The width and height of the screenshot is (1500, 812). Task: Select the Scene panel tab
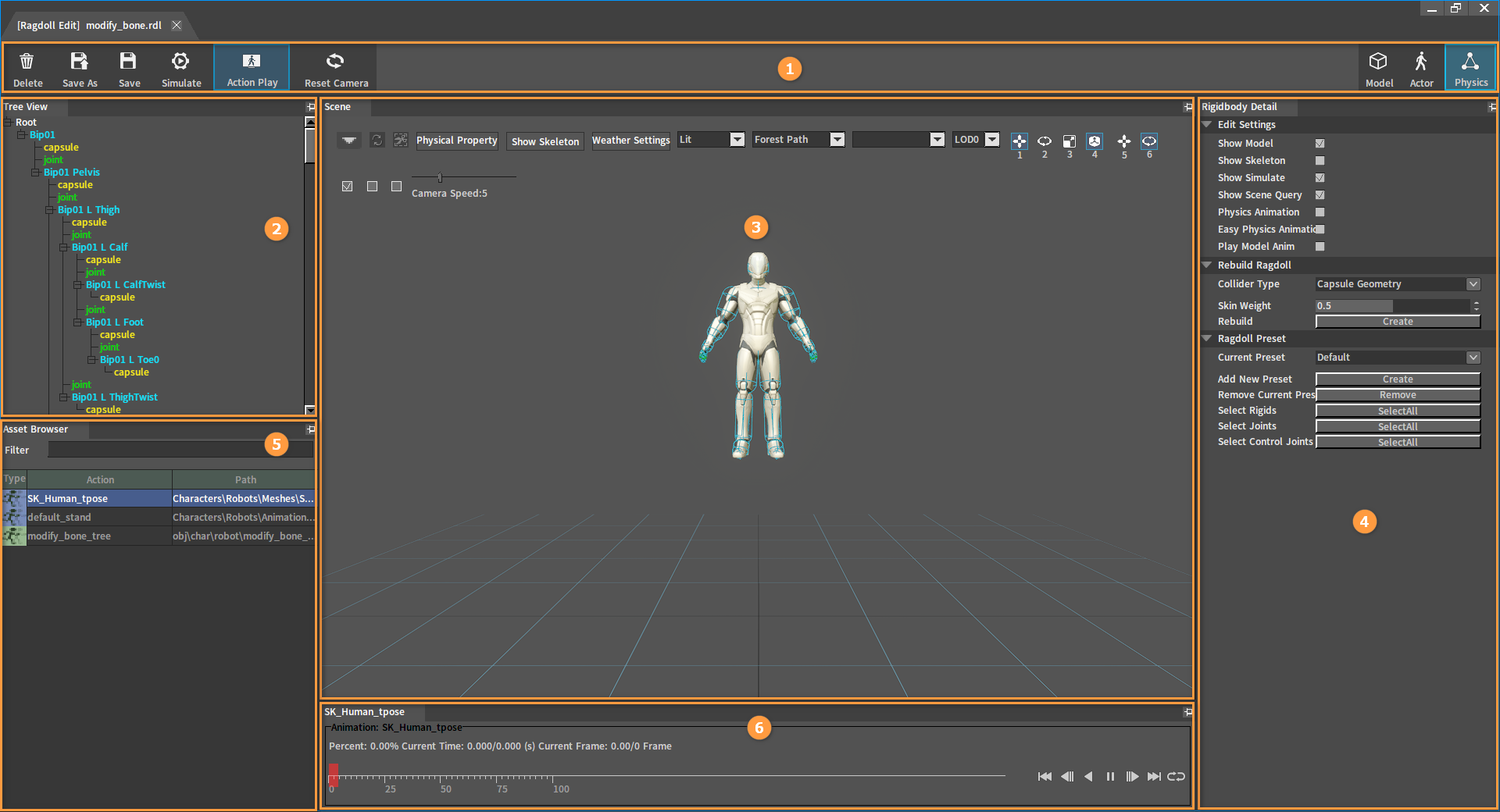pos(337,107)
